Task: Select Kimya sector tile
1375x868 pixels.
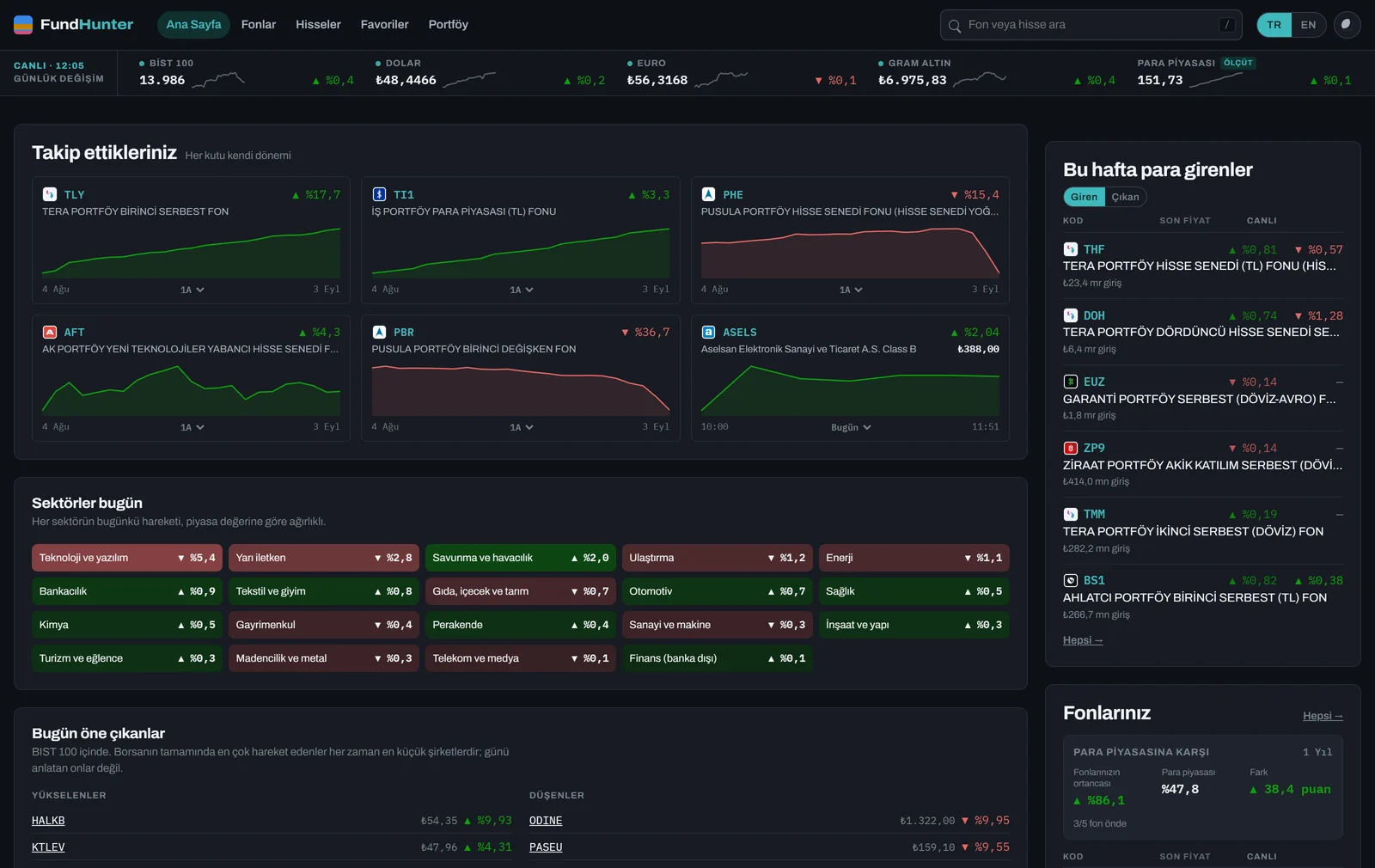Action: [127, 625]
